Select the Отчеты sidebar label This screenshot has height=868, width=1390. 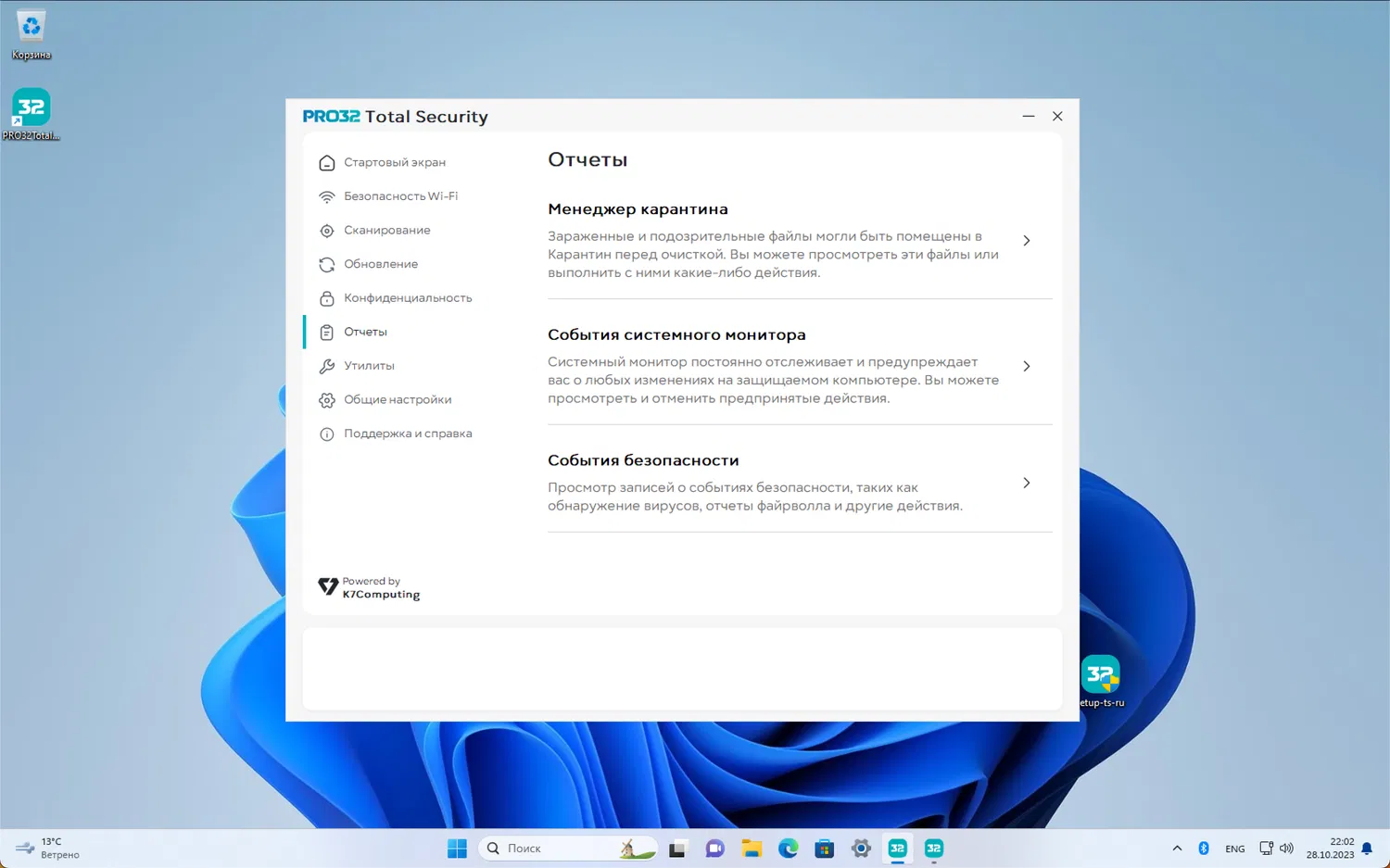pos(365,332)
